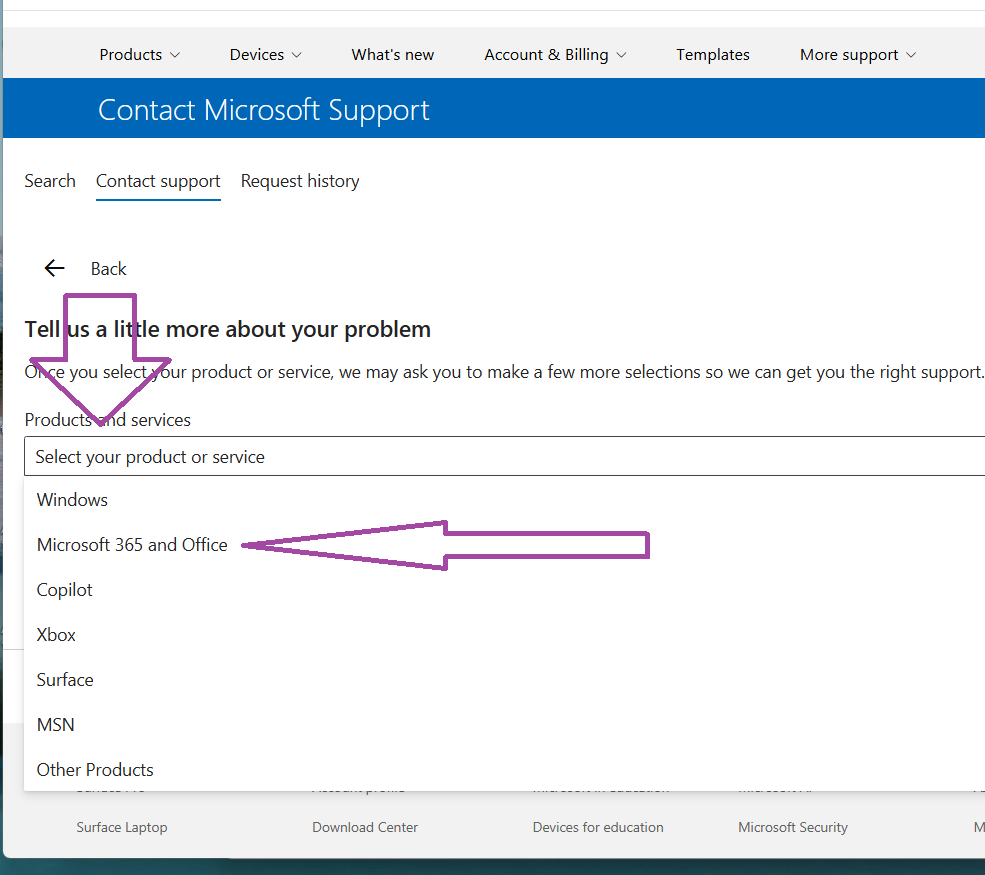Open the Select your product or service box
This screenshot has height=875, width=985.
coord(504,456)
